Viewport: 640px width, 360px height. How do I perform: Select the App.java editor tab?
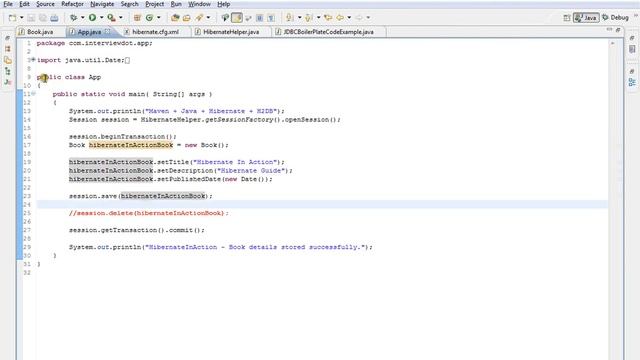(x=89, y=32)
